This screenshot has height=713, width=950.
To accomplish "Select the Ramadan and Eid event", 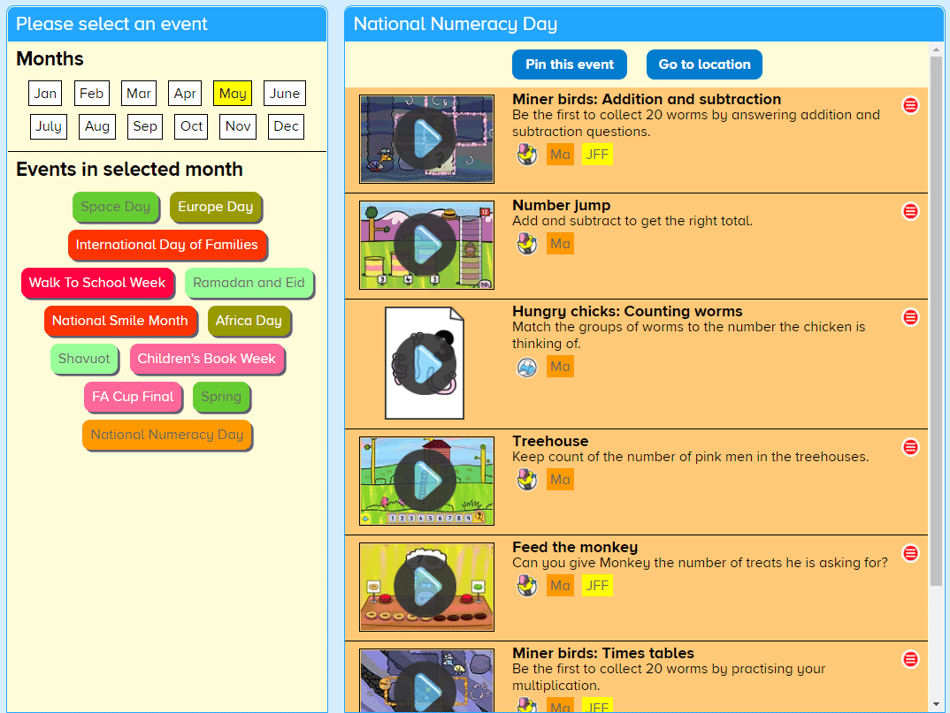I will pyautogui.click(x=249, y=283).
